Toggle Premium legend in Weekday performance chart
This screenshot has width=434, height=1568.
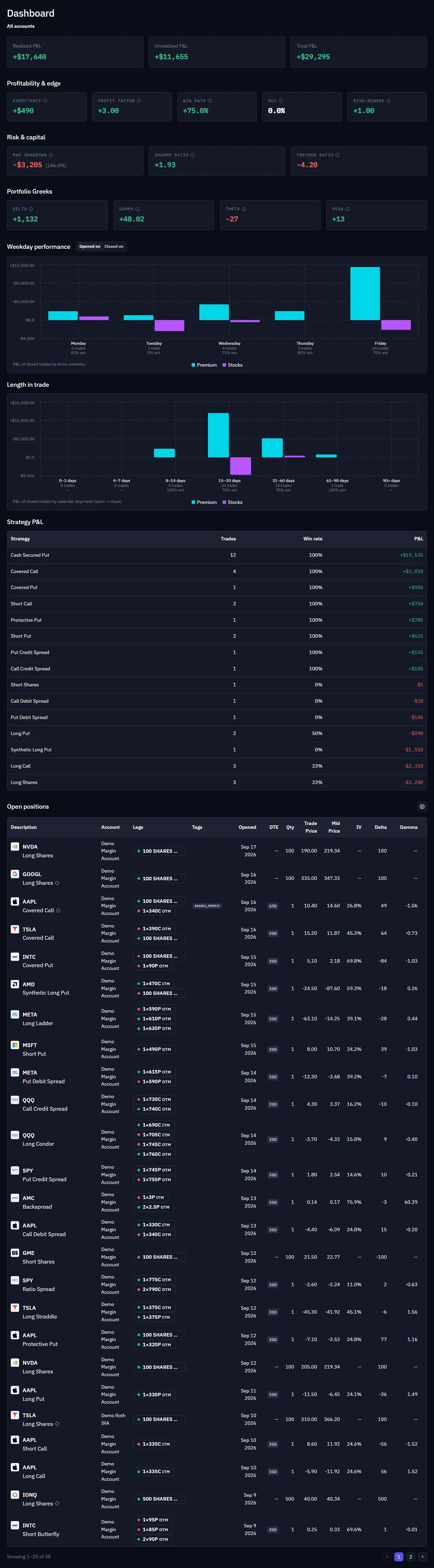(x=204, y=365)
